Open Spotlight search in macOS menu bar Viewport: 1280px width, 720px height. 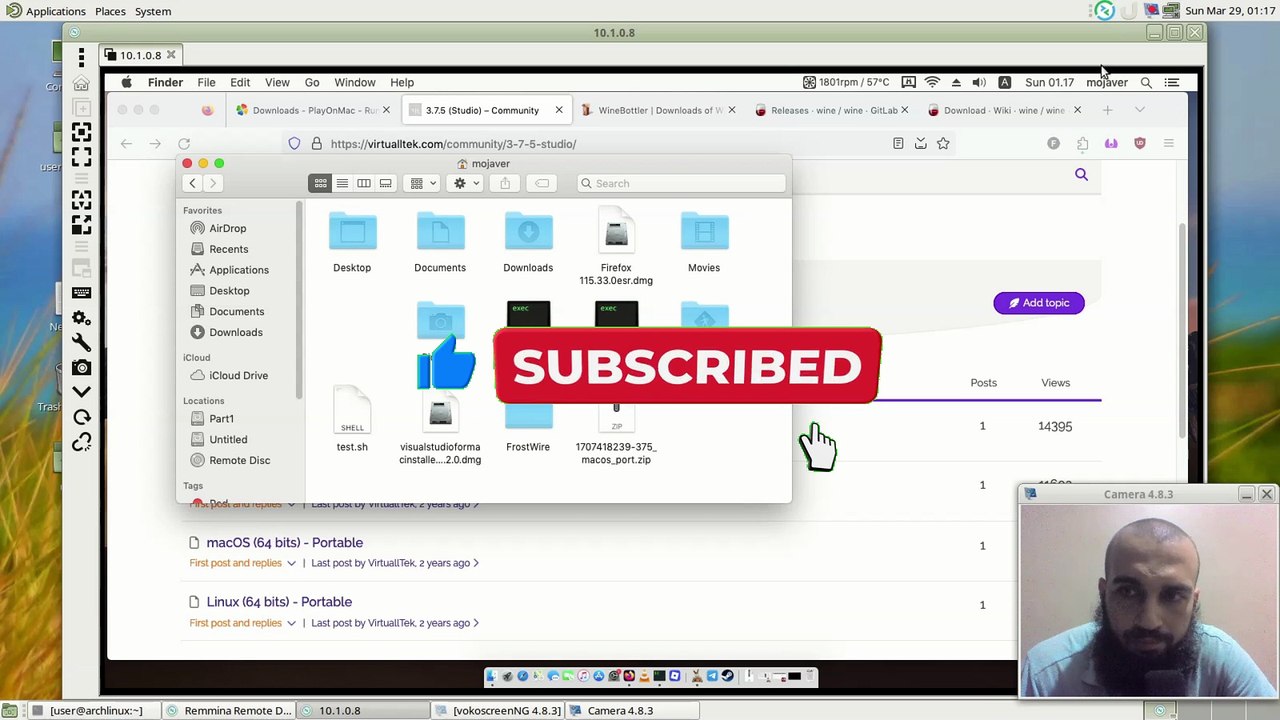point(1146,83)
